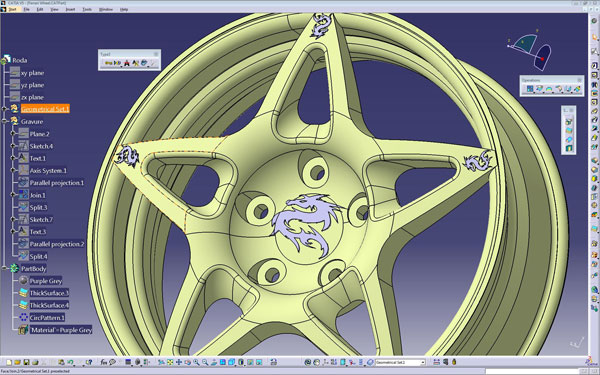Expand the Join.1 node
600x375 pixels.
pos(13,195)
